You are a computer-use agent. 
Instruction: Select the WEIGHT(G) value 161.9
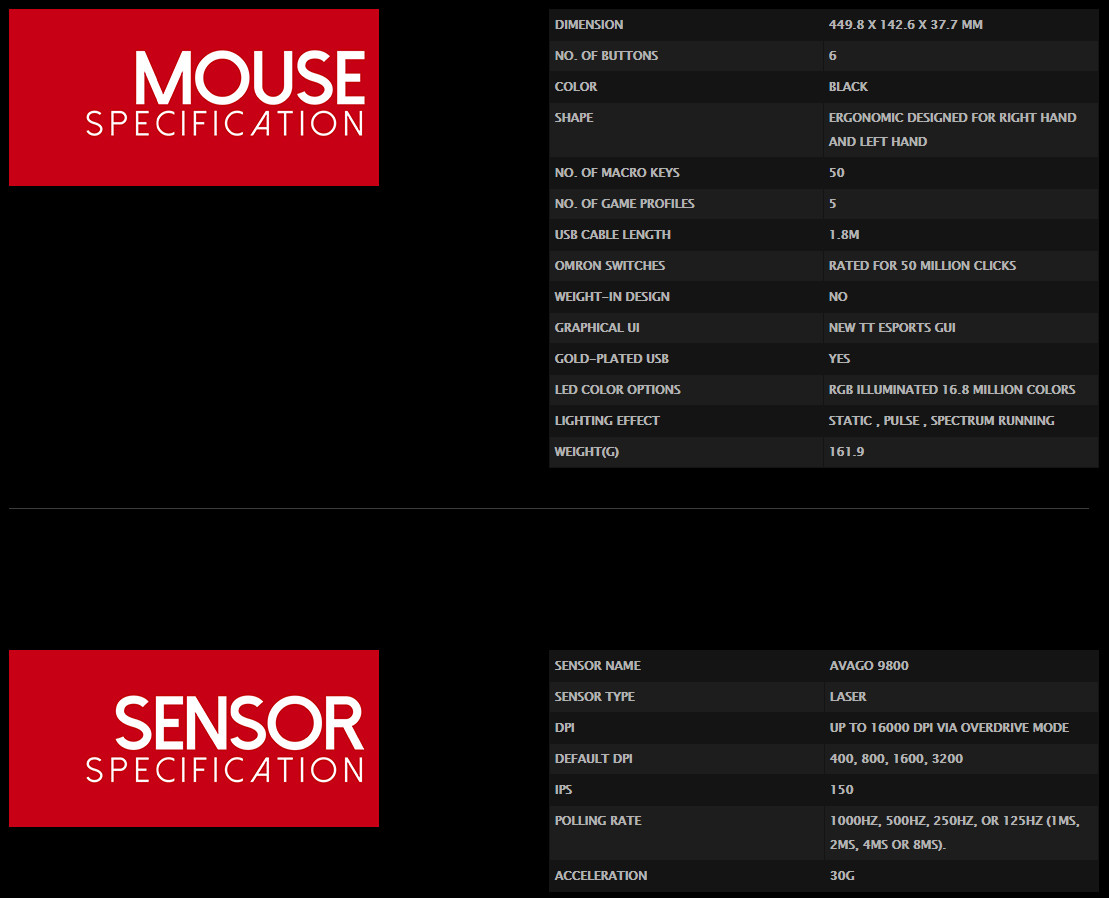(x=846, y=452)
